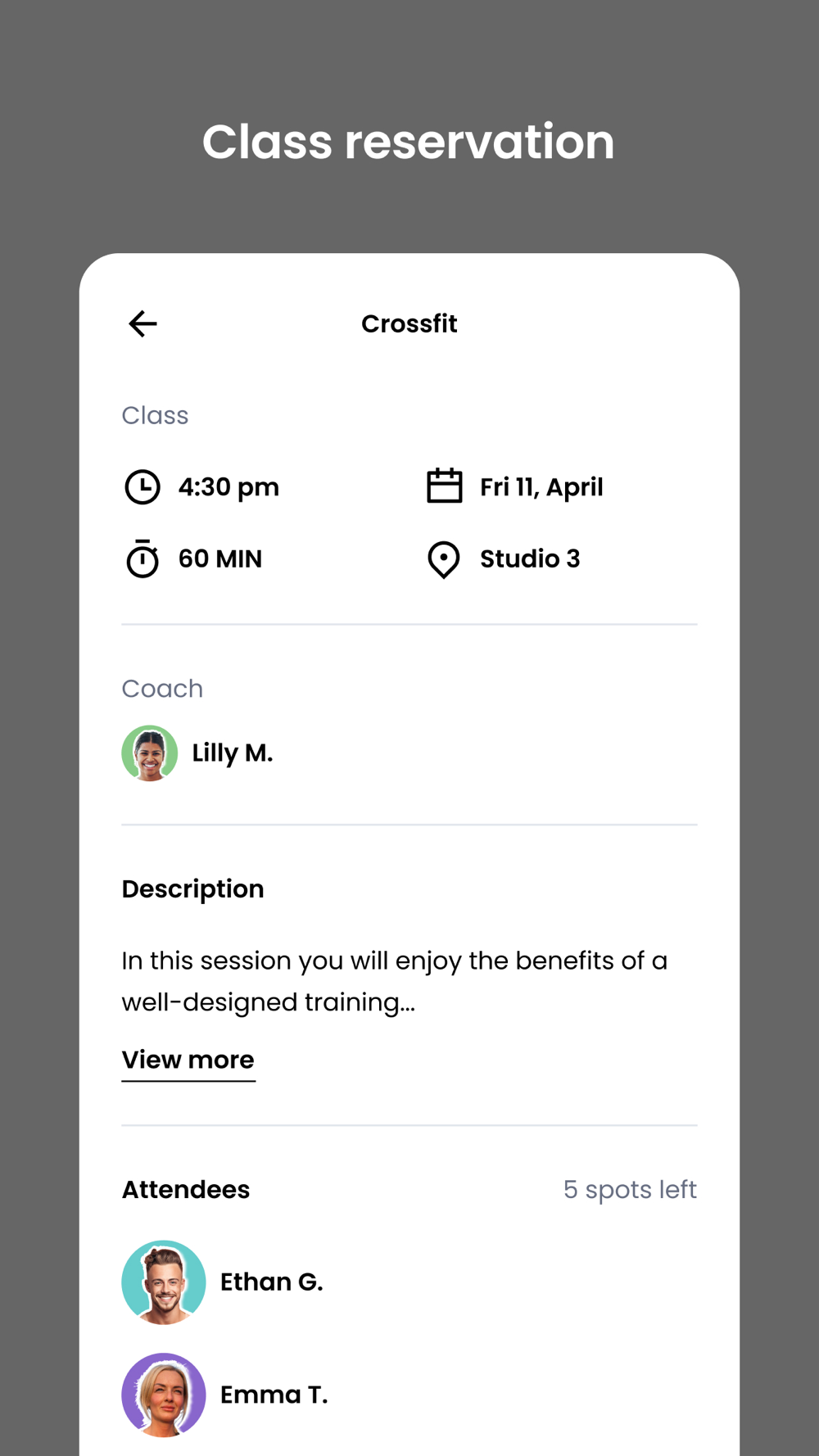Click attendee name Emma T.

coord(274,1395)
